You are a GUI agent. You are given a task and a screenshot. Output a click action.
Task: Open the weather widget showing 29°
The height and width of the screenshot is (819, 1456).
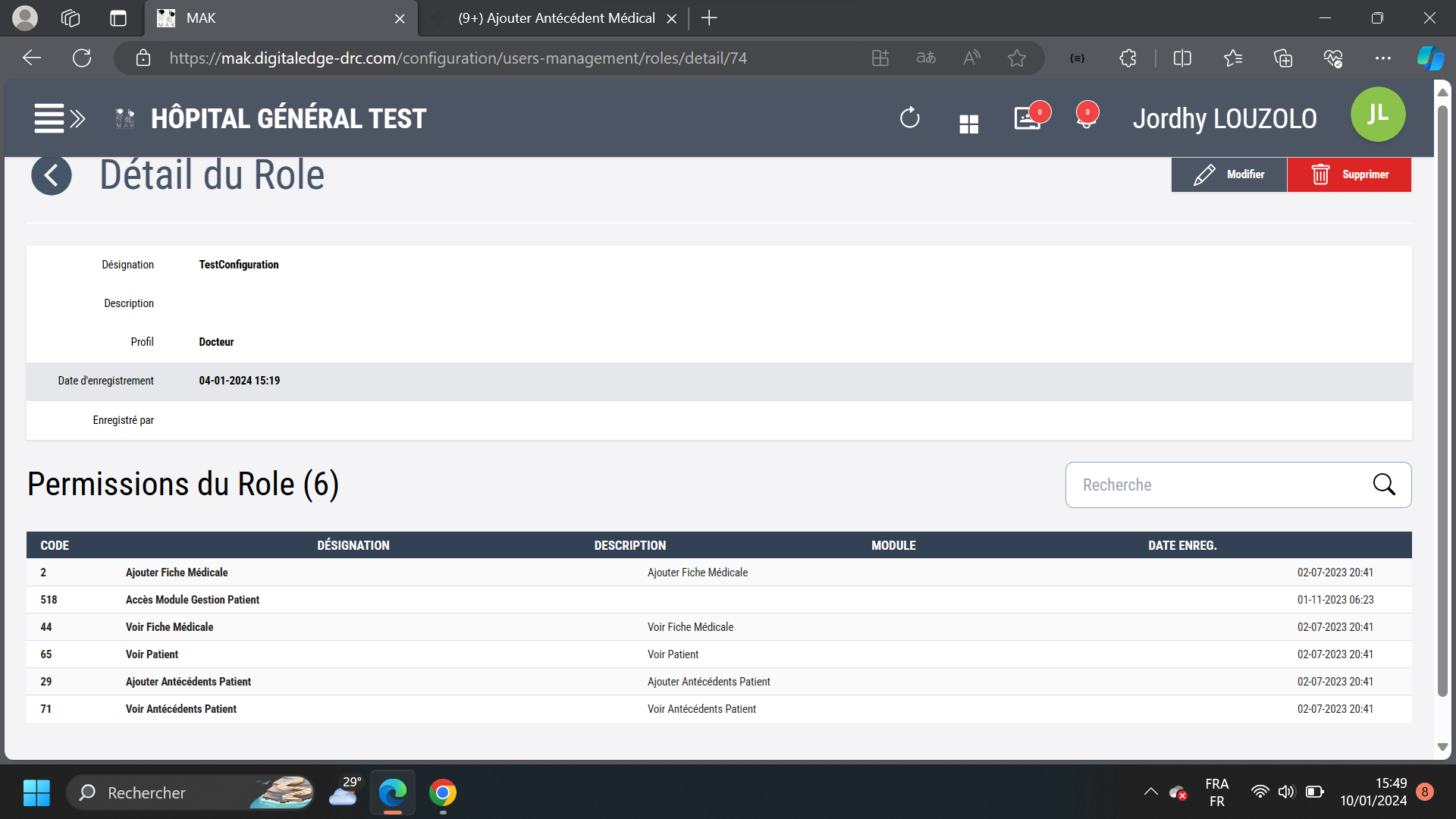click(x=345, y=792)
